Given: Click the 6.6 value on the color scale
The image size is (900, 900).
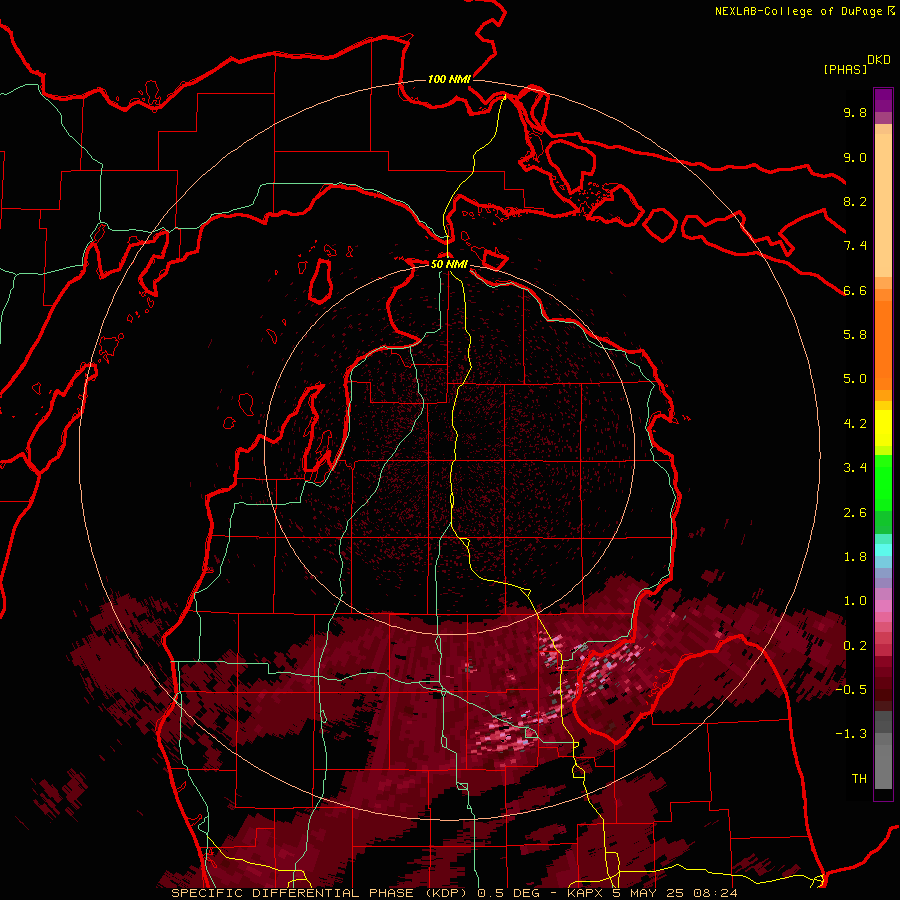Looking at the screenshot, I should 855,290.
